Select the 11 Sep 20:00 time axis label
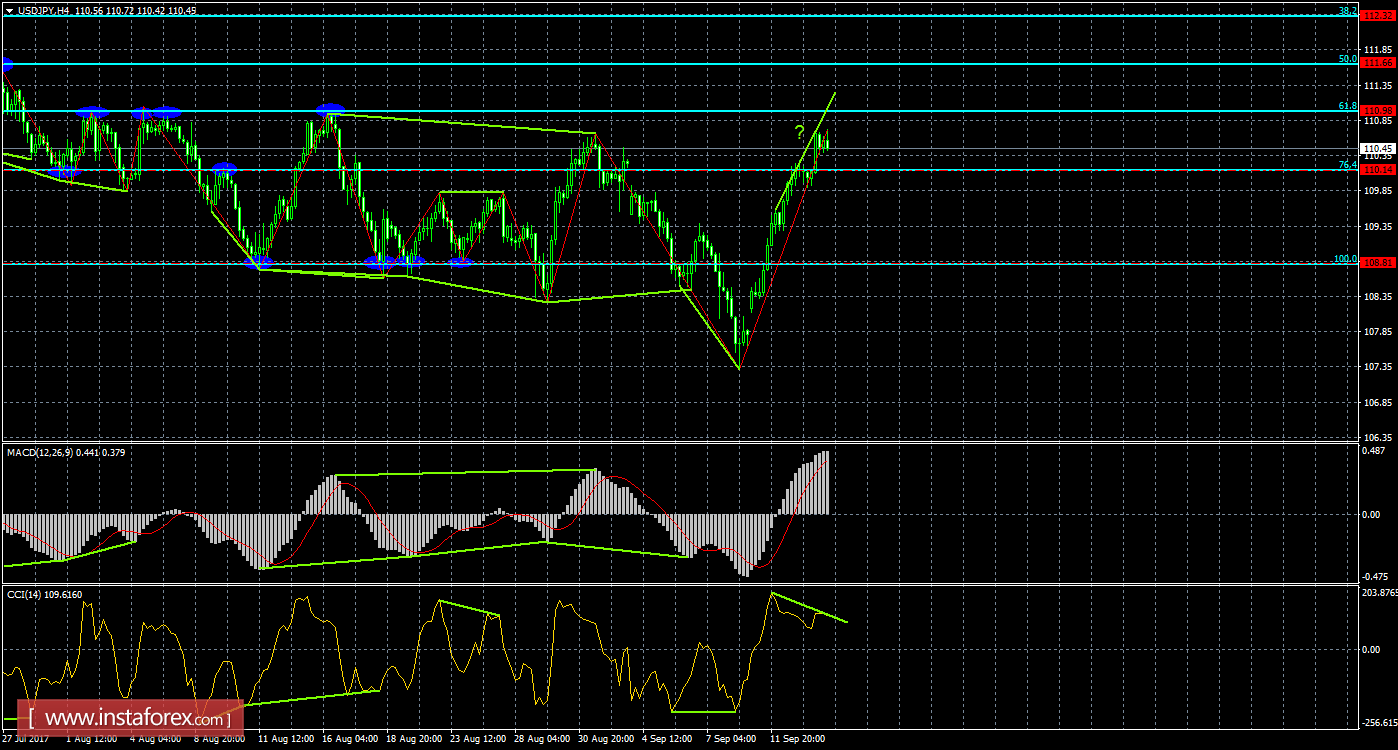This screenshot has height=750, width=1398. pos(797,739)
